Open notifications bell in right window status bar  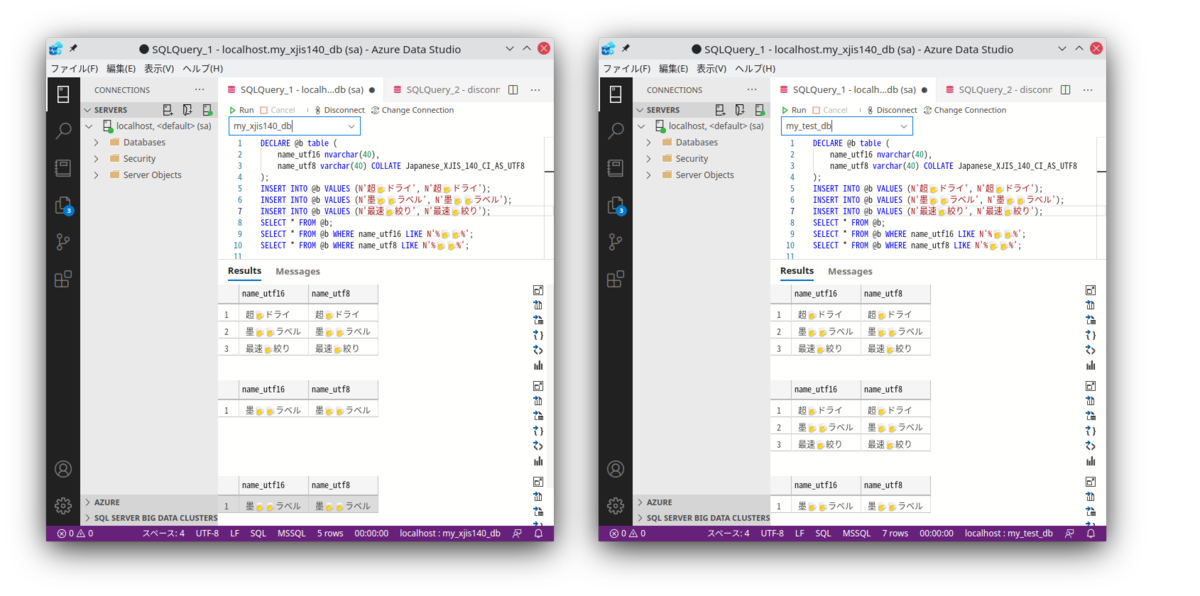[1091, 533]
